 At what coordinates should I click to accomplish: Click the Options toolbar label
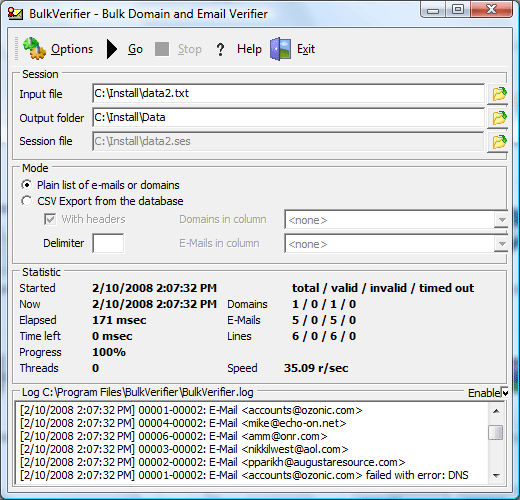[x=72, y=49]
